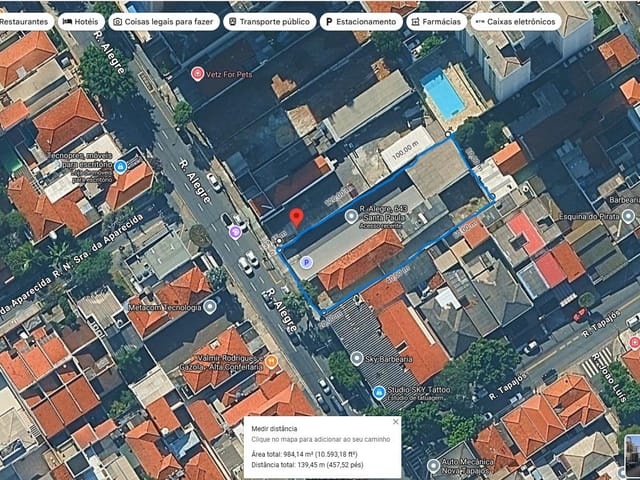The image size is (640, 480).
Task: Open the orange Alfa Confeitaria food marker
Action: [x=271, y=361]
